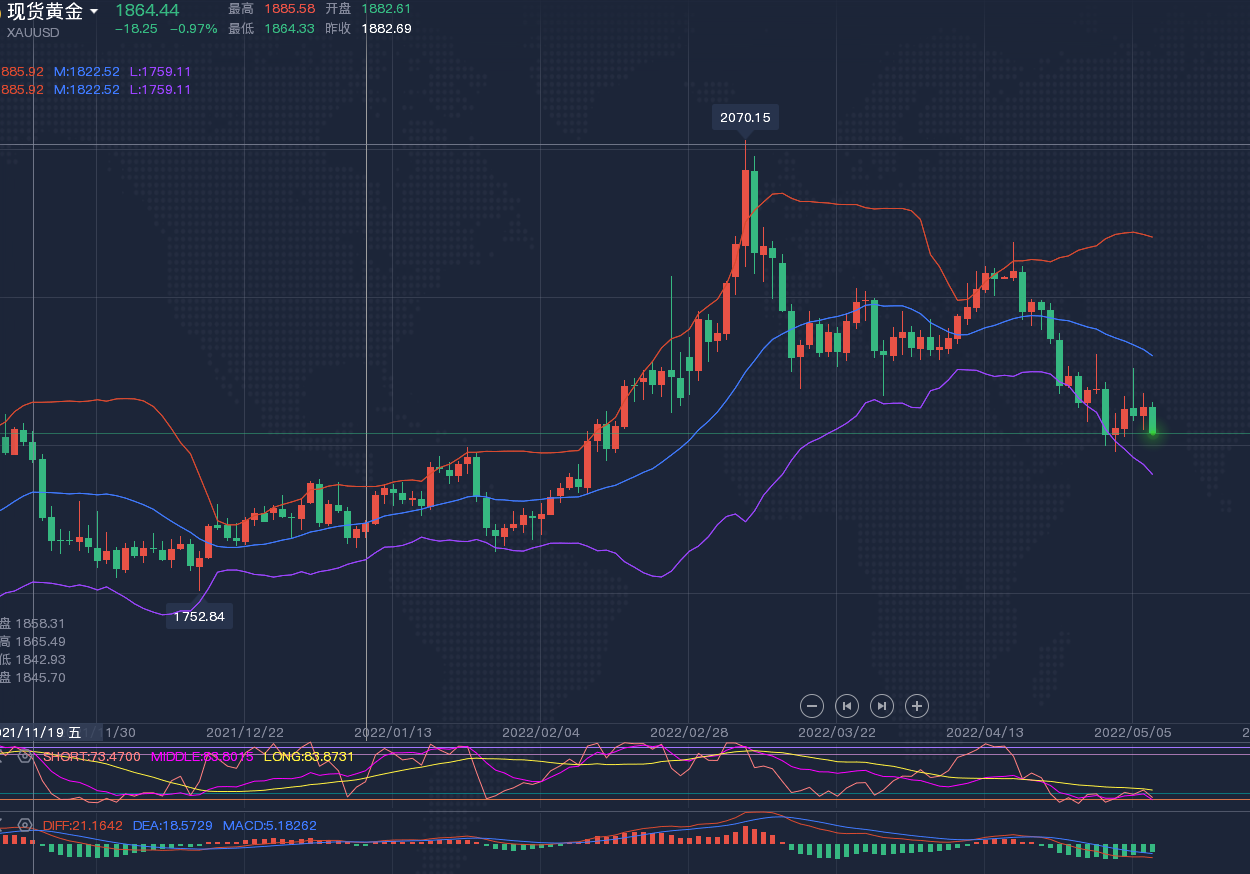Step forward with the next-bar icon
Image resolution: width=1250 pixels, height=874 pixels.
click(x=882, y=706)
